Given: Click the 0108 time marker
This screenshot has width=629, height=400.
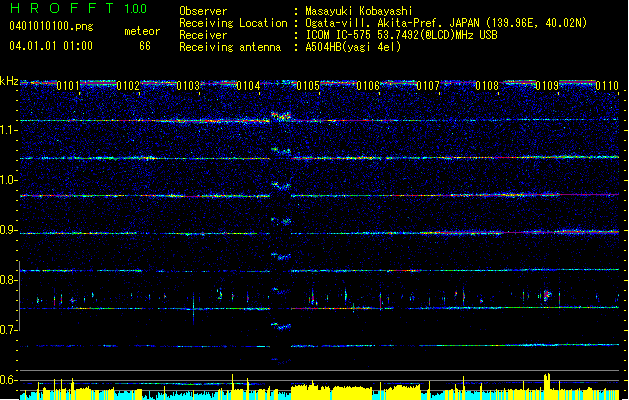Looking at the screenshot, I should coord(487,85).
